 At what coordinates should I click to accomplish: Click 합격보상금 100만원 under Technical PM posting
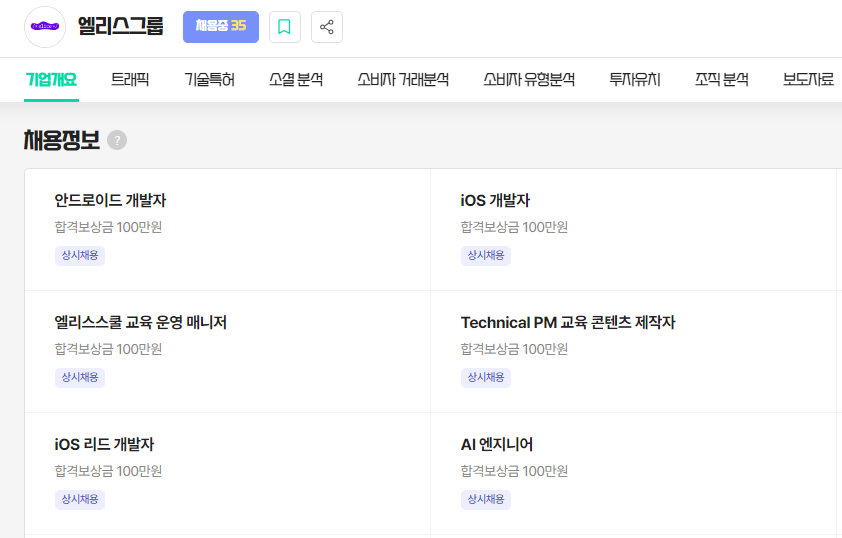pos(514,349)
